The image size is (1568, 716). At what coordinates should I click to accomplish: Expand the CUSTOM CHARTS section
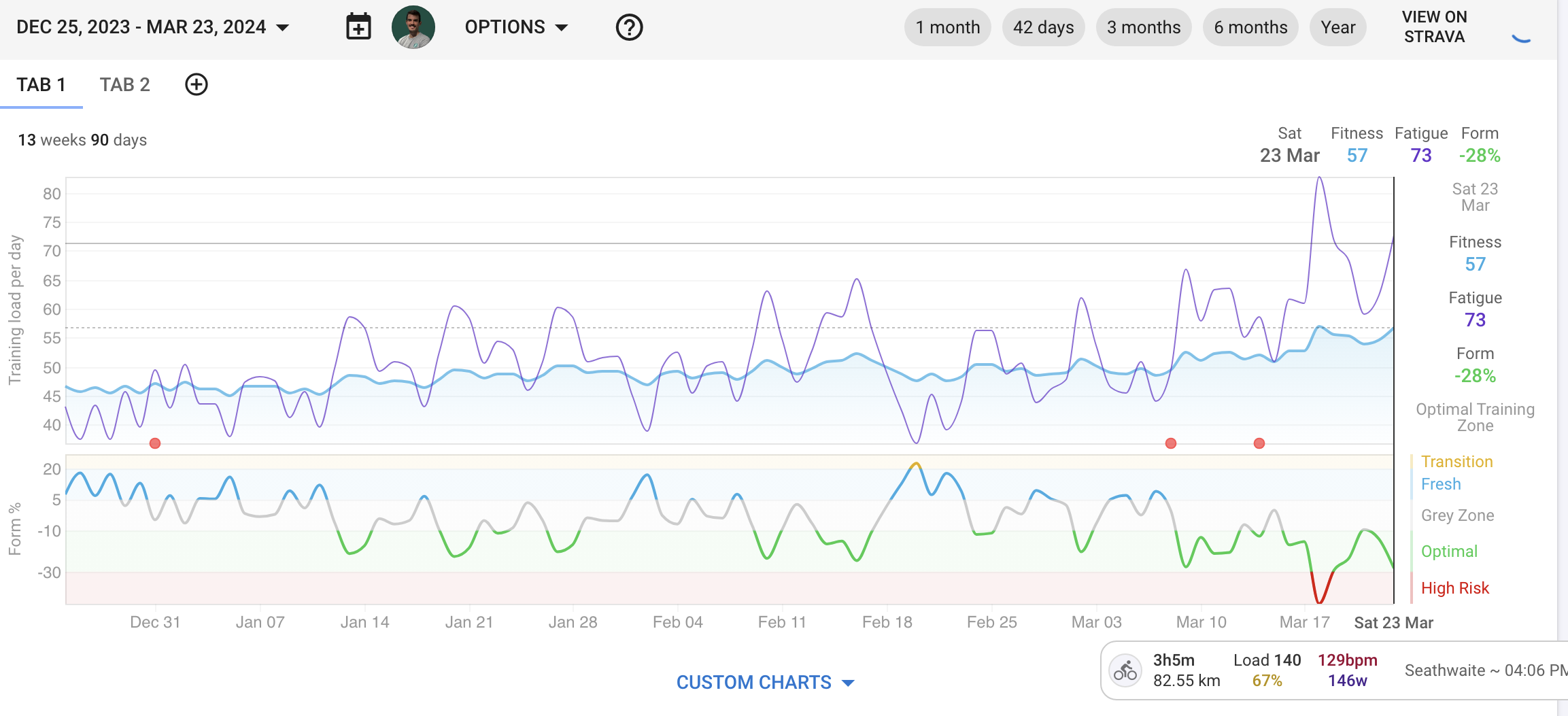(765, 682)
